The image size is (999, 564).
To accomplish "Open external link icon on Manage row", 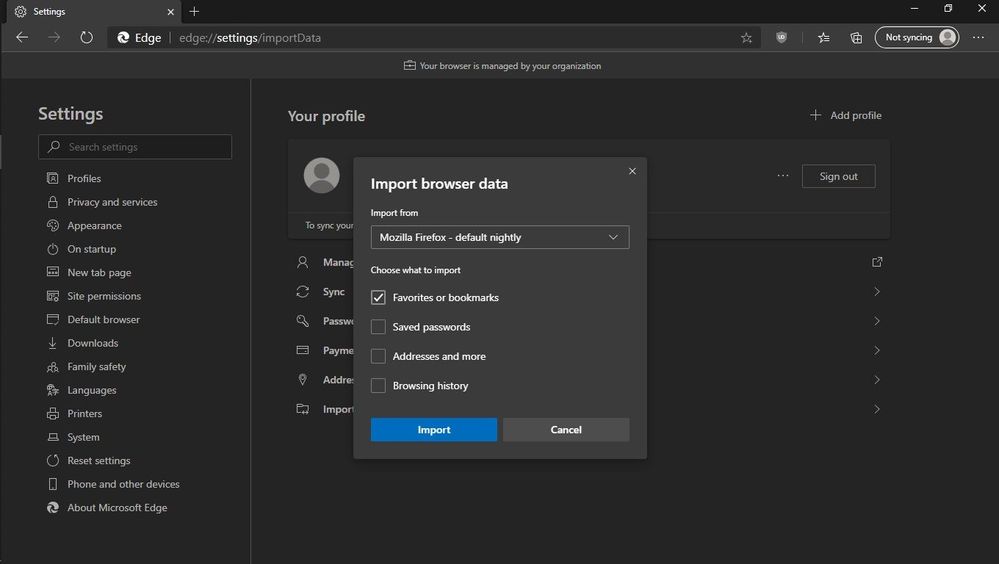I will tap(877, 262).
